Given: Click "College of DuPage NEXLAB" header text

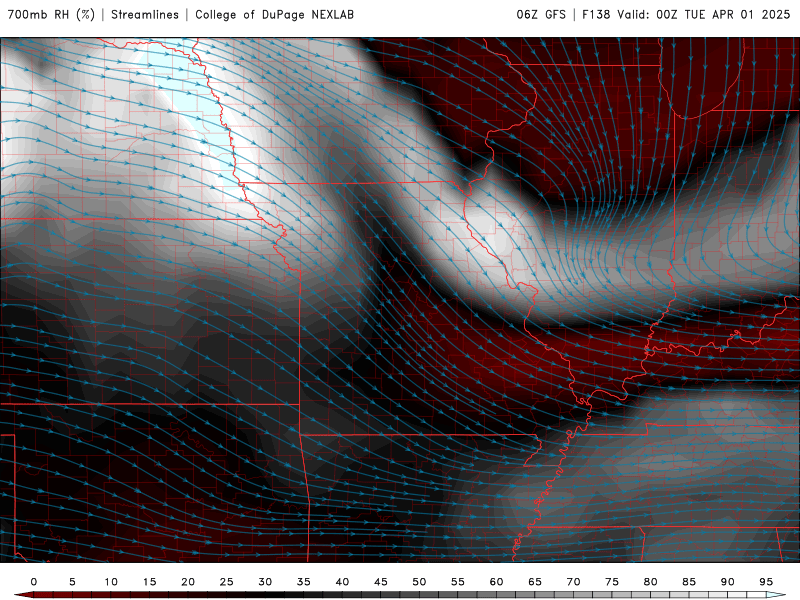Looking at the screenshot, I should (x=274, y=15).
